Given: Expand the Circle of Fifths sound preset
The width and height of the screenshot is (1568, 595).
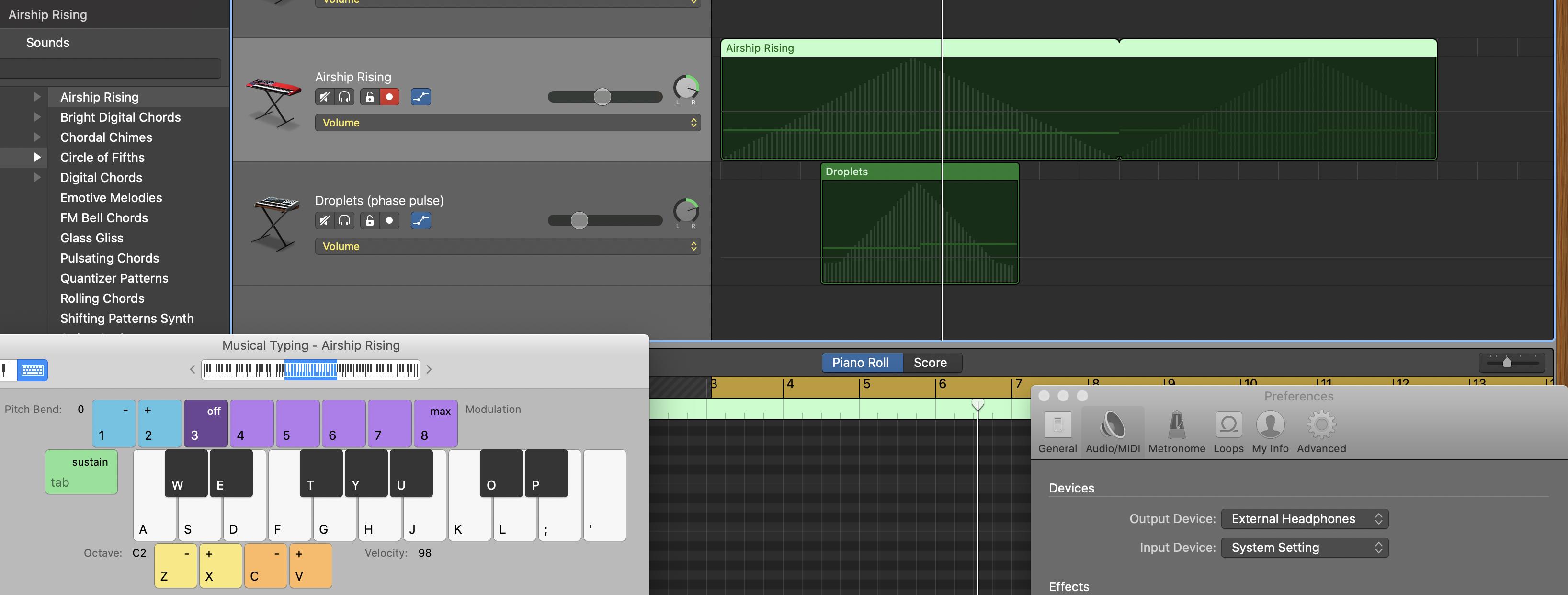Looking at the screenshot, I should [x=37, y=158].
